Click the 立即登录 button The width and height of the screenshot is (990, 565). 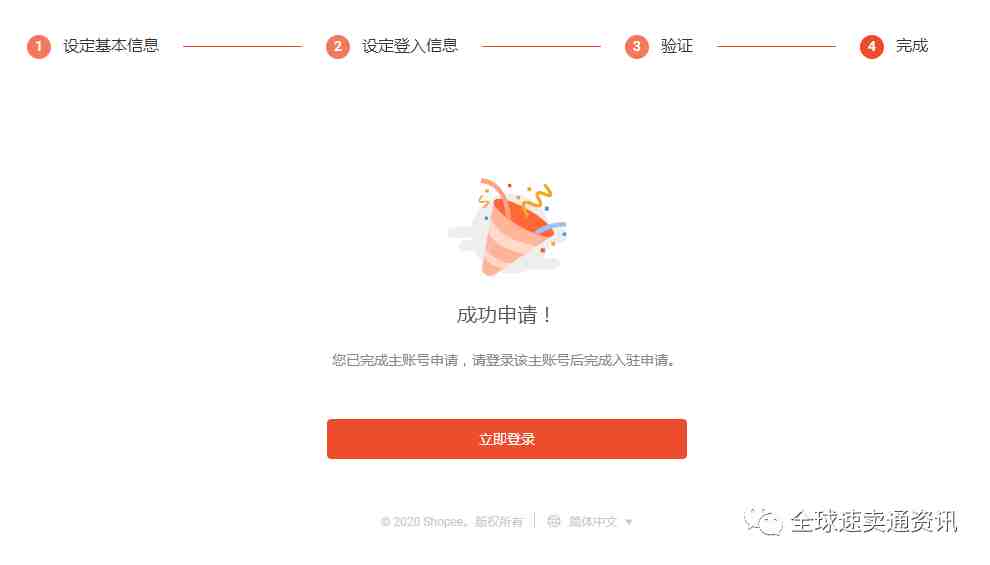pyautogui.click(x=507, y=439)
